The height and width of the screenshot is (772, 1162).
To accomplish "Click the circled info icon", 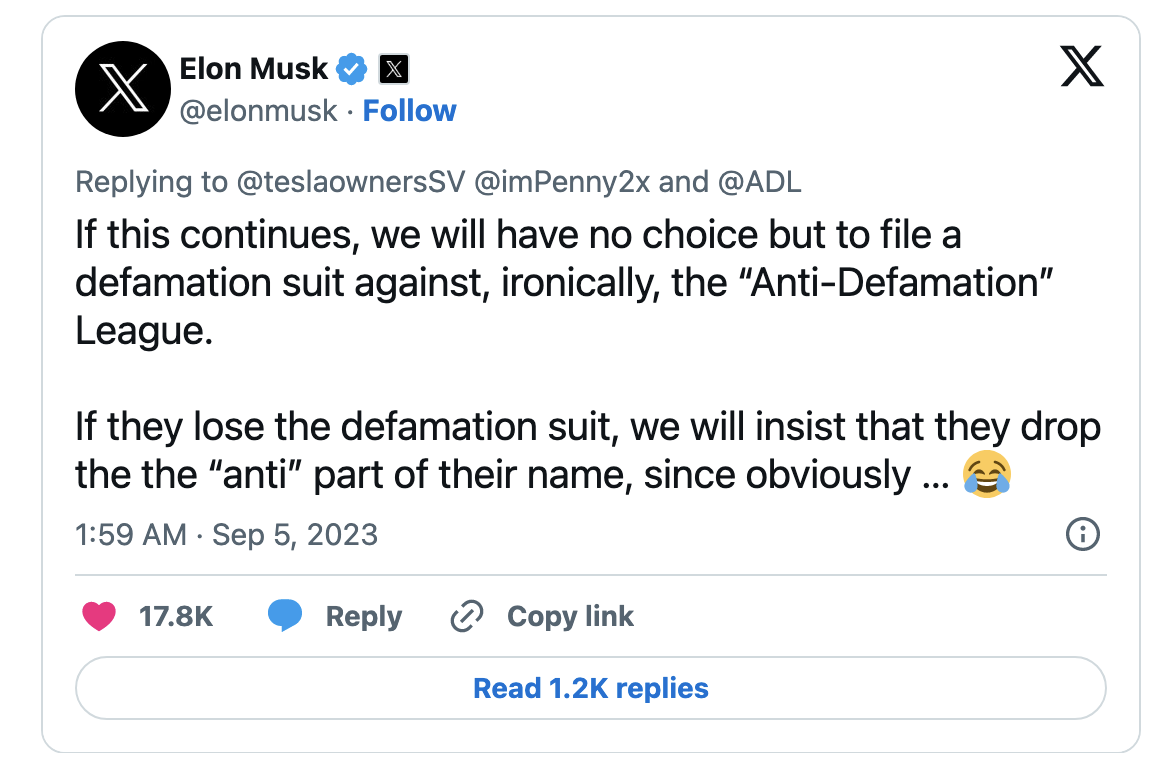I will (x=1084, y=535).
